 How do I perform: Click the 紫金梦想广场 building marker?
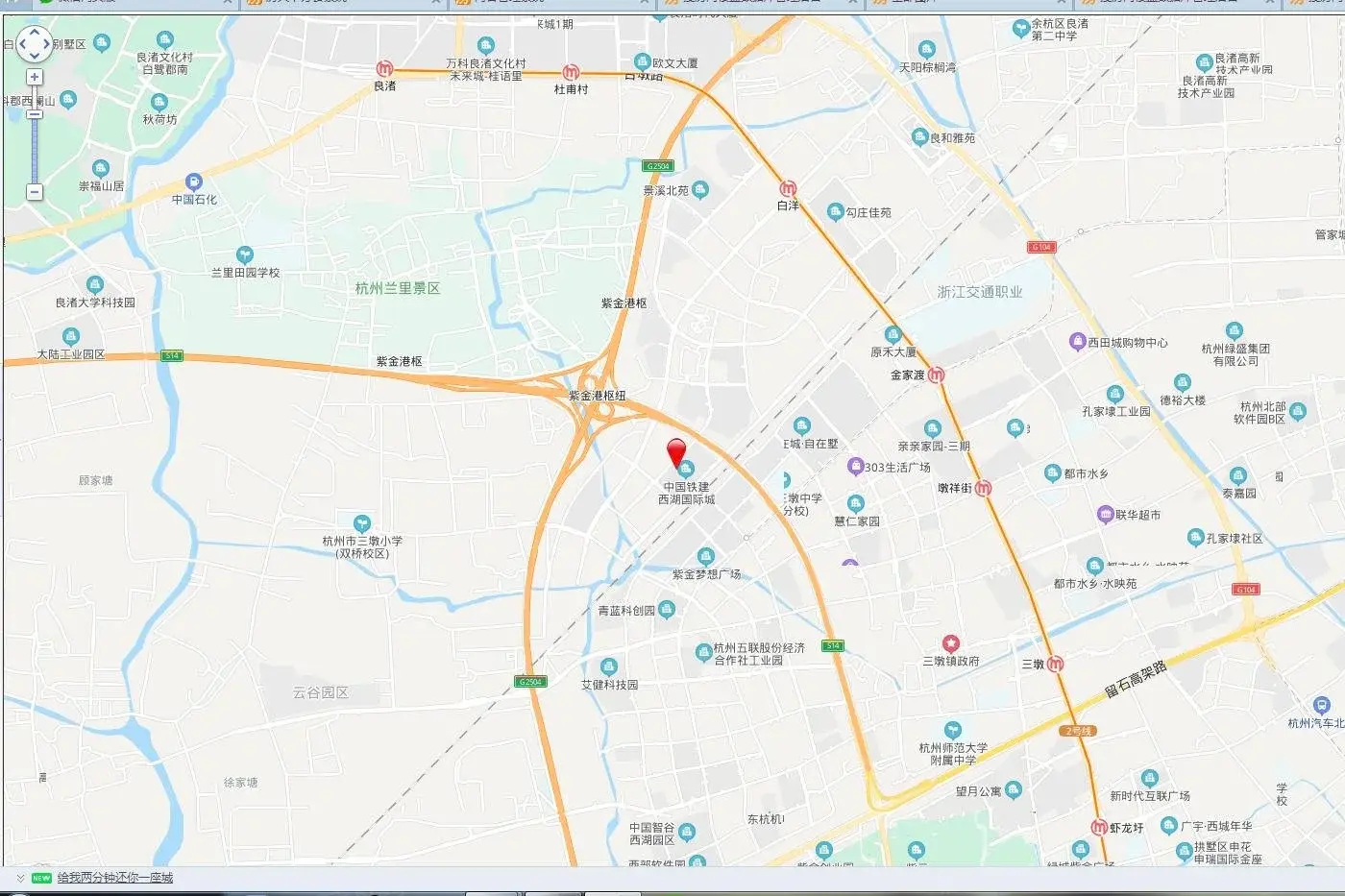(706, 557)
